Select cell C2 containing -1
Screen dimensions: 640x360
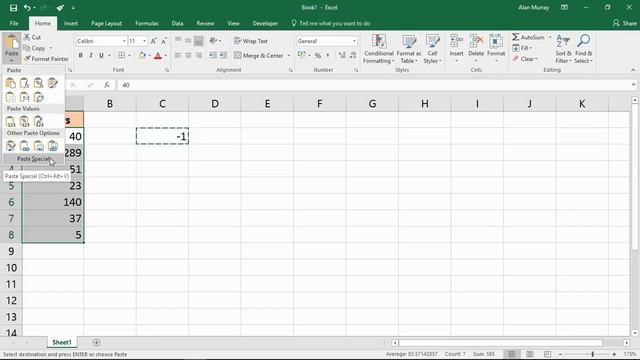click(162, 136)
